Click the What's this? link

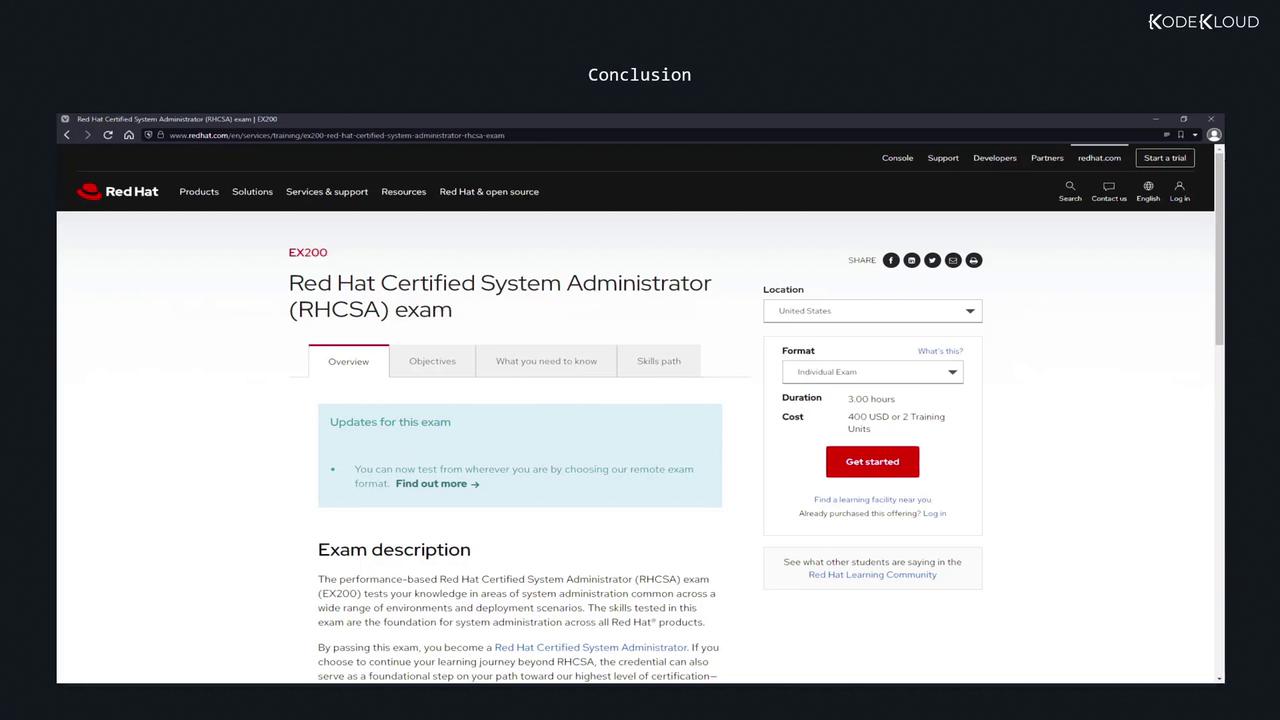940,351
